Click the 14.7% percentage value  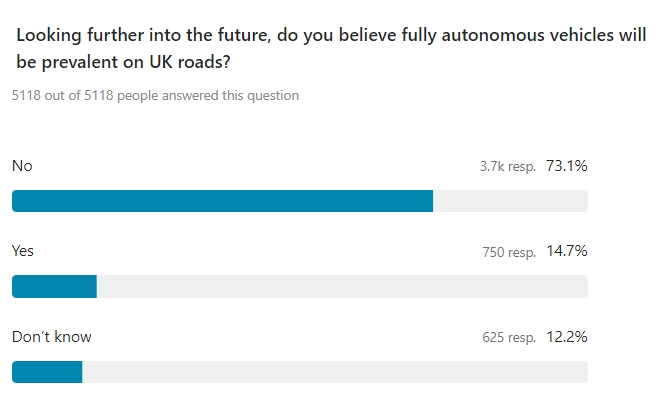click(567, 251)
